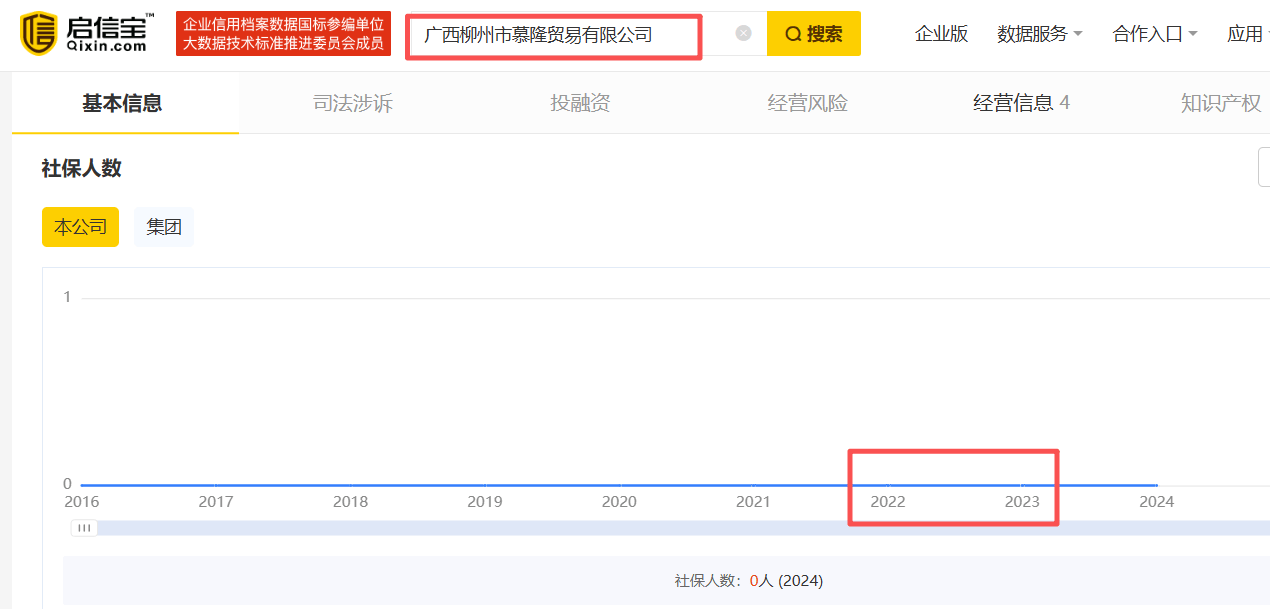The height and width of the screenshot is (609, 1270).
Task: Select the 本公司 toggle option
Action: [x=80, y=227]
